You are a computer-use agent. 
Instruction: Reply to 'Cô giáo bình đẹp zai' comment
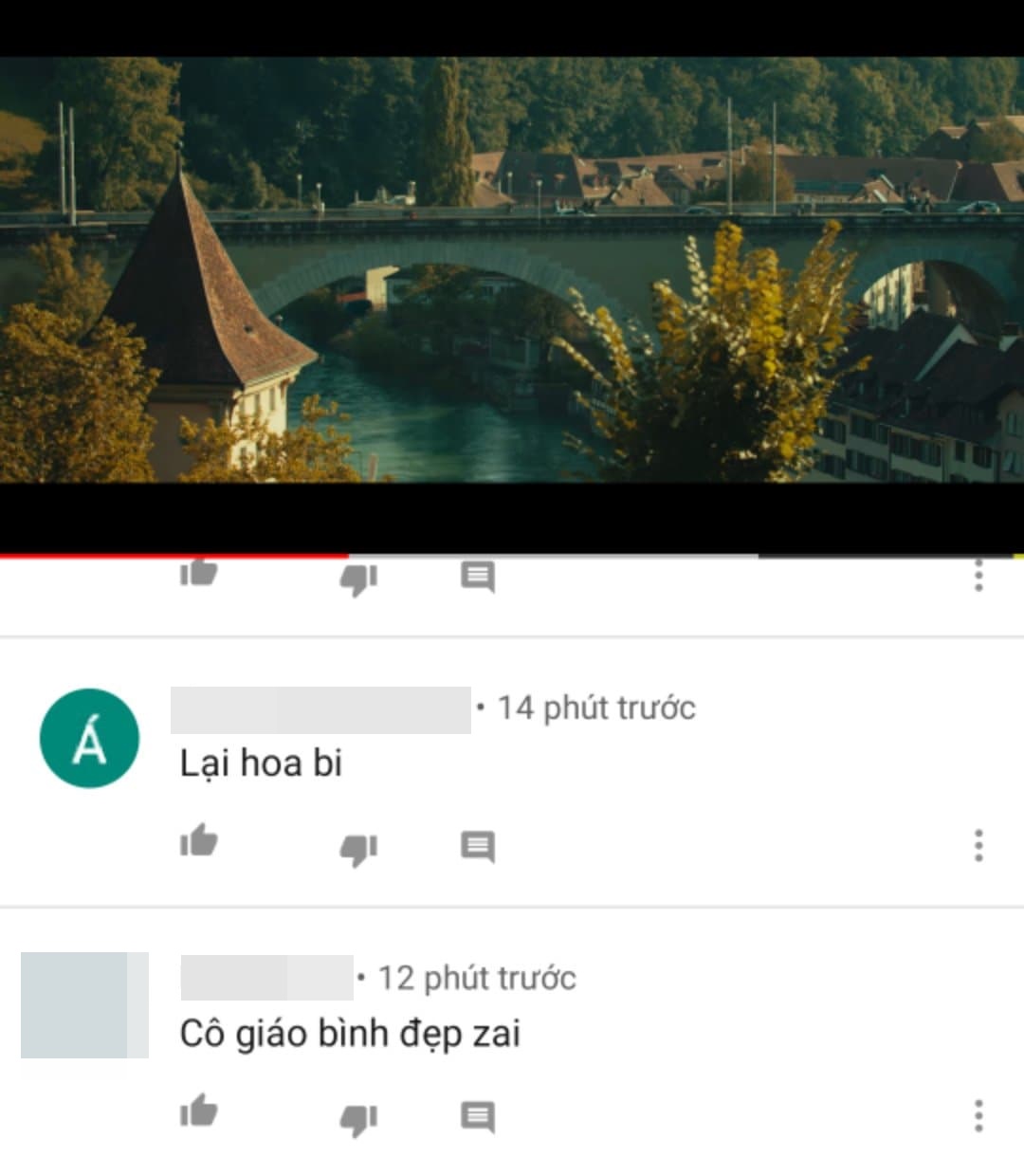pos(478,1116)
